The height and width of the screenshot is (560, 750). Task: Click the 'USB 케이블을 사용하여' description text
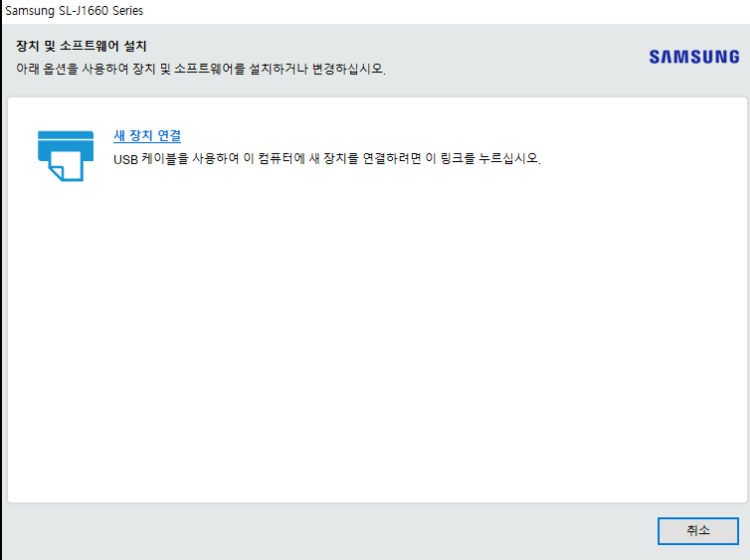tap(327, 158)
